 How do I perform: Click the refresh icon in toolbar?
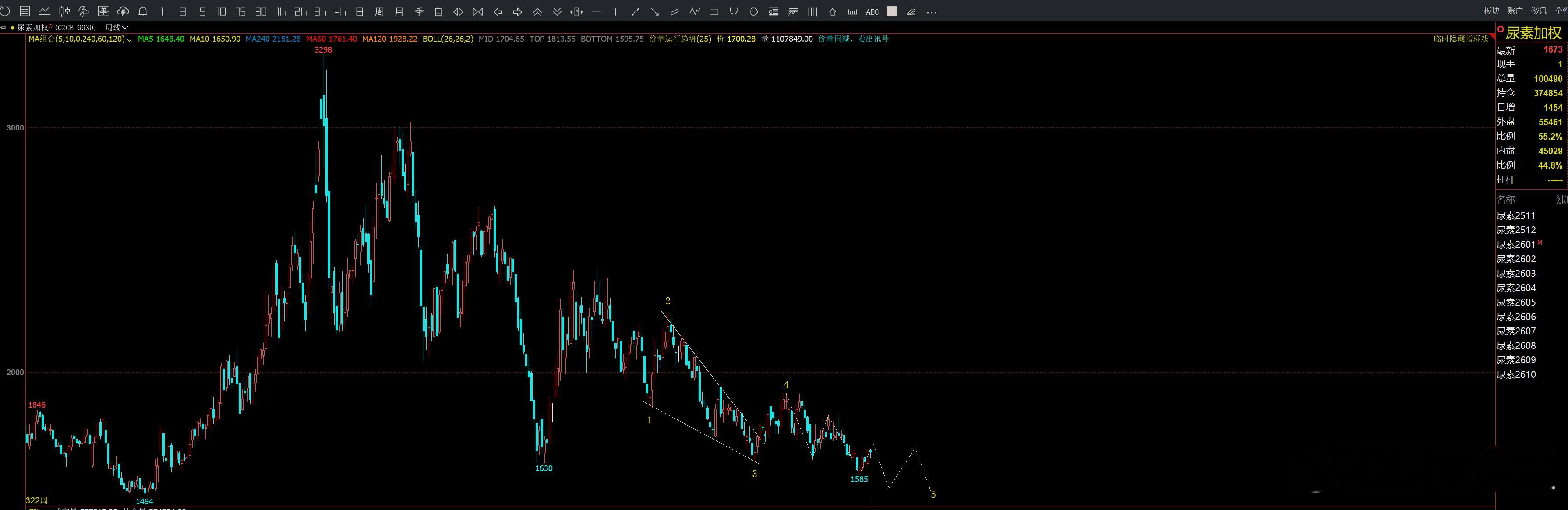tap(5, 11)
